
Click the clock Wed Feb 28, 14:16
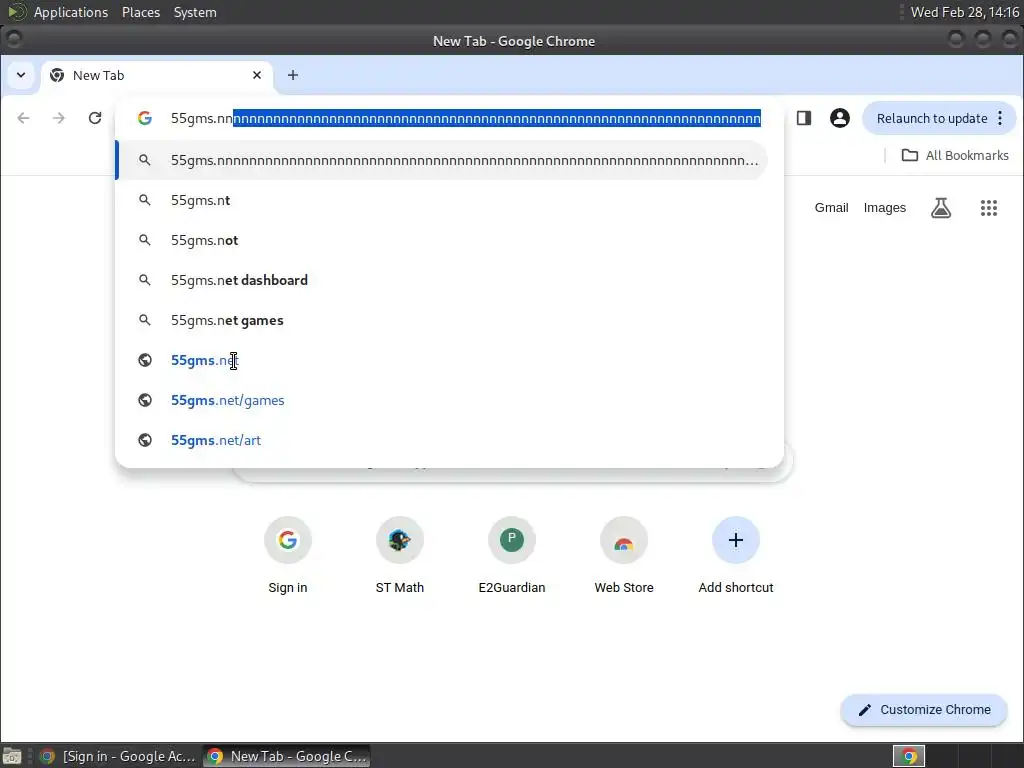pos(965,12)
